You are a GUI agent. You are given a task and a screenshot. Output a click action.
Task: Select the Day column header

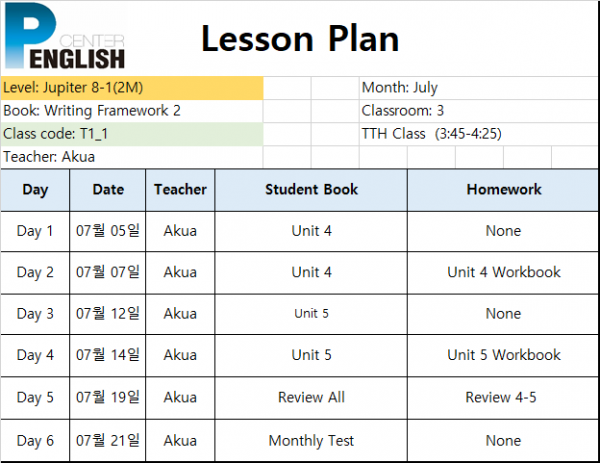[35, 190]
